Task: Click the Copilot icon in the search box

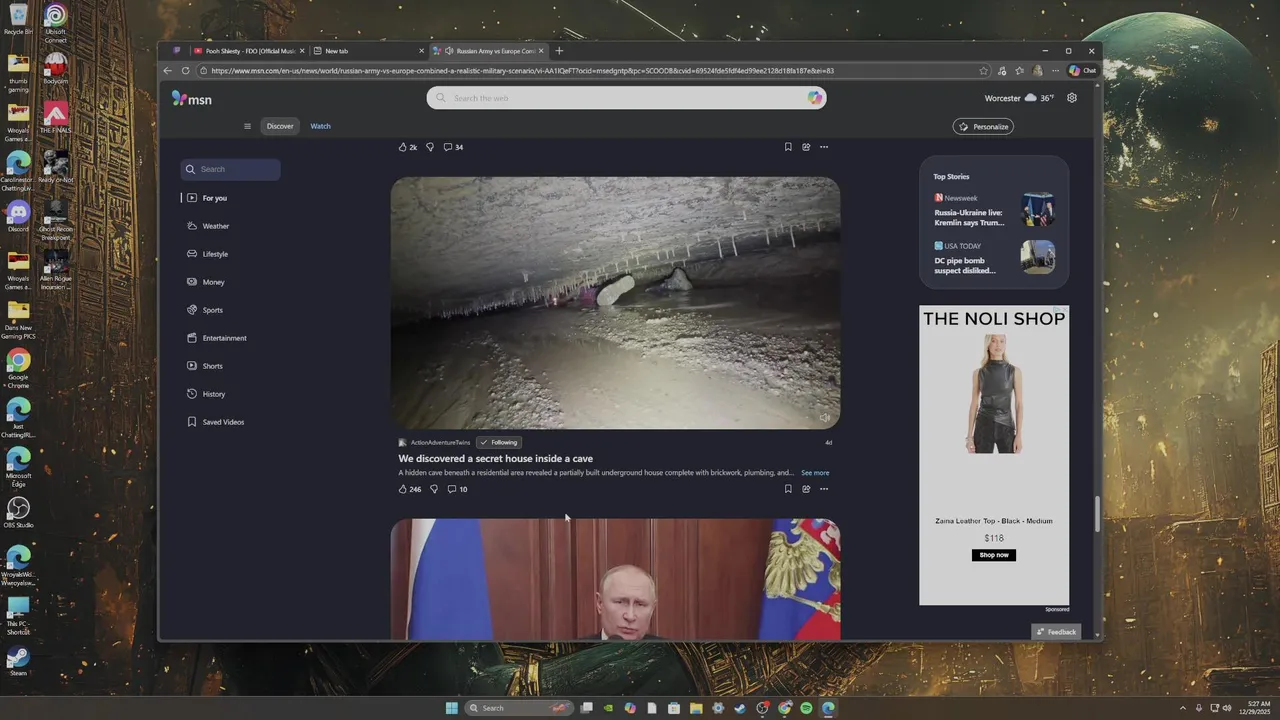Action: pyautogui.click(x=815, y=98)
